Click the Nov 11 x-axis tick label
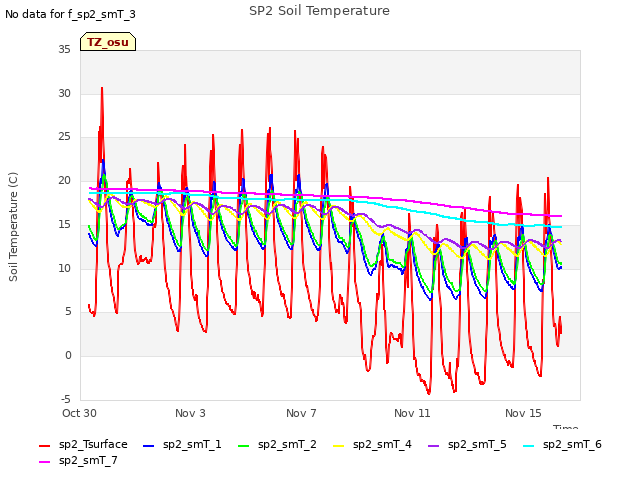Screen dimensions: 640x480 [412, 413]
